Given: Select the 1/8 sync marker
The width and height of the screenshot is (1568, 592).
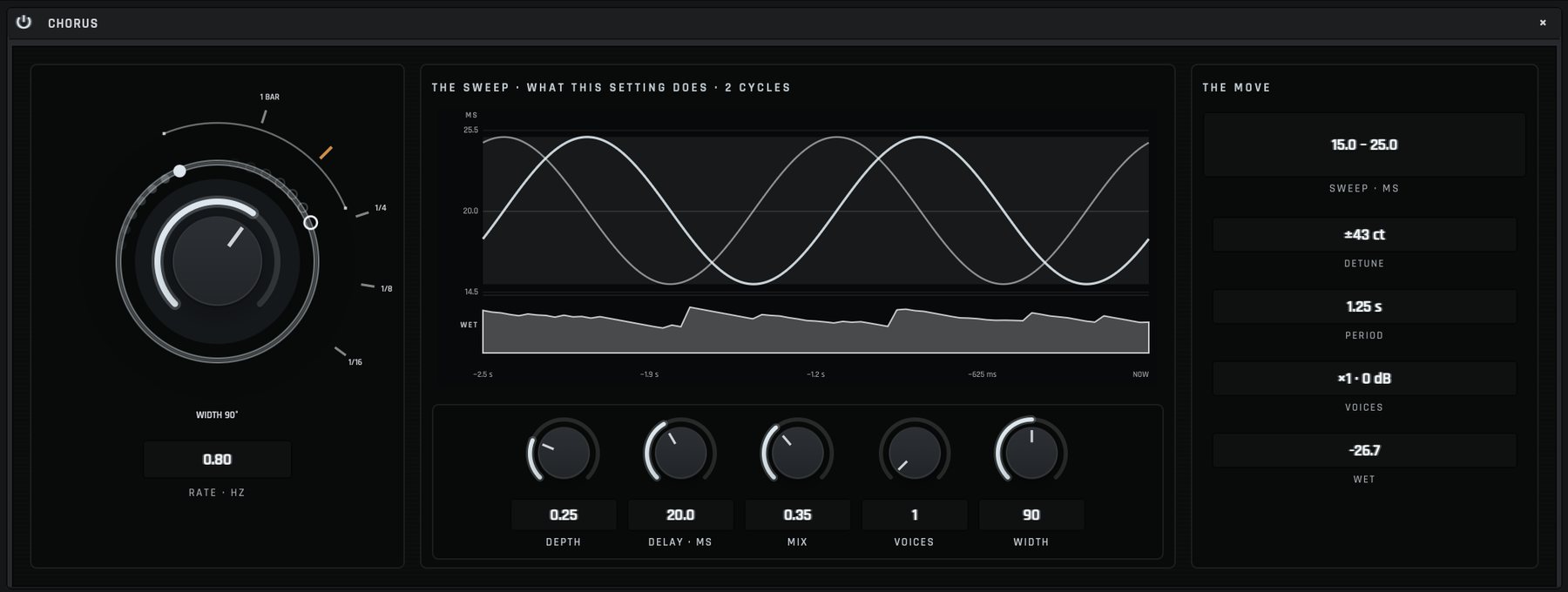Looking at the screenshot, I should (x=386, y=288).
